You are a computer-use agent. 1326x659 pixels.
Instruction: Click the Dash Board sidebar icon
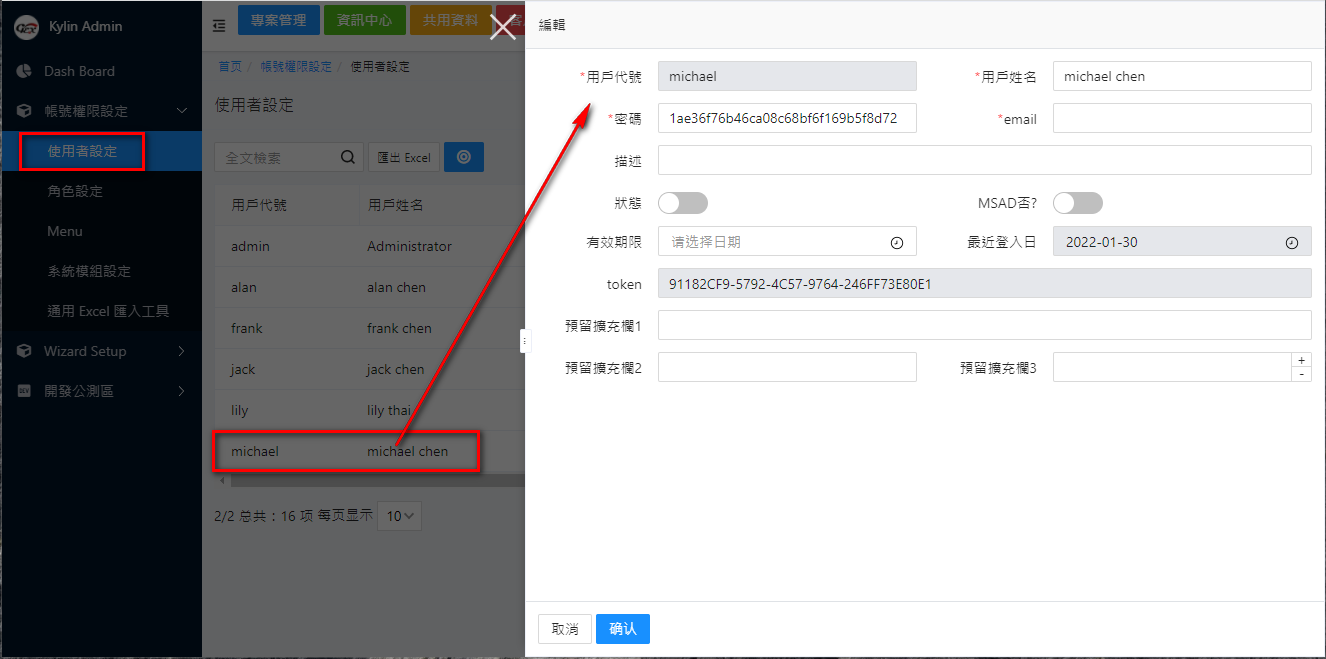(25, 71)
